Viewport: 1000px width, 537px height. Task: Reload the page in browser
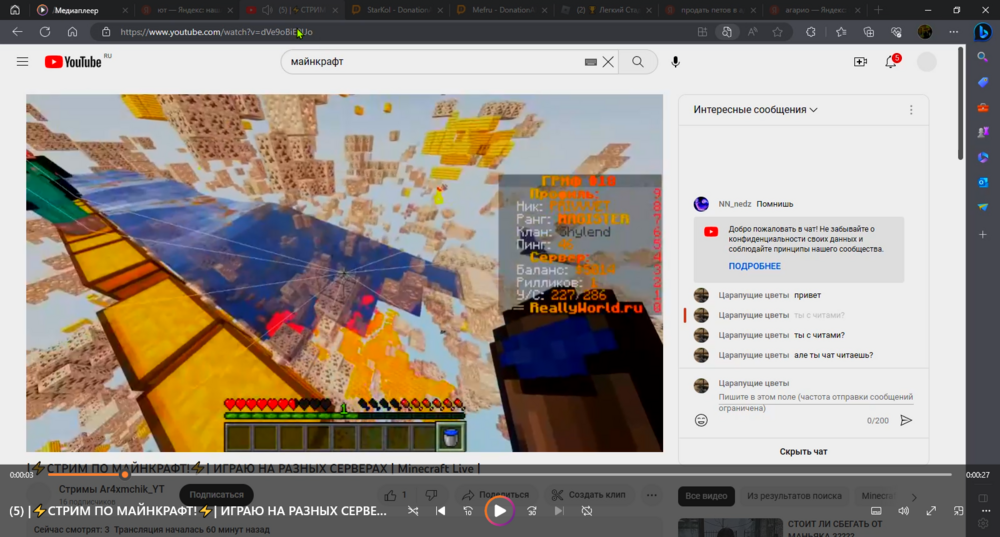click(x=45, y=32)
